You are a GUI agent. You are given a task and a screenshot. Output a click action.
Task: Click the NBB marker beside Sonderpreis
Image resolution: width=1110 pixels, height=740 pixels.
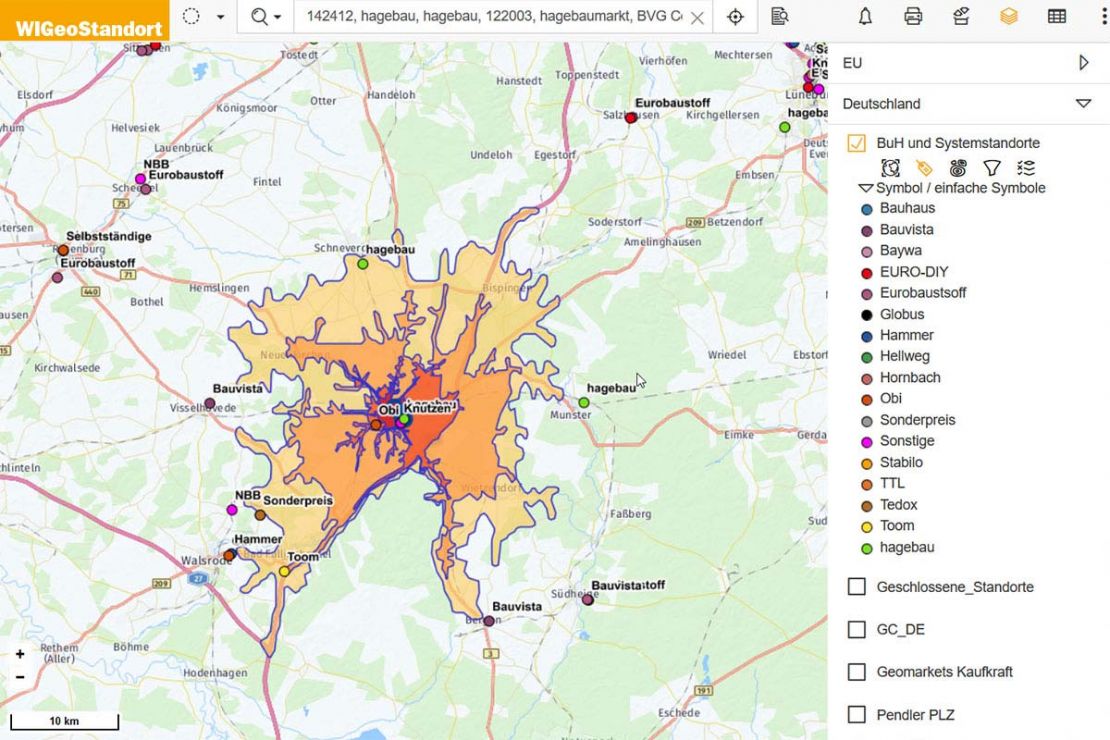pyautogui.click(x=231, y=510)
